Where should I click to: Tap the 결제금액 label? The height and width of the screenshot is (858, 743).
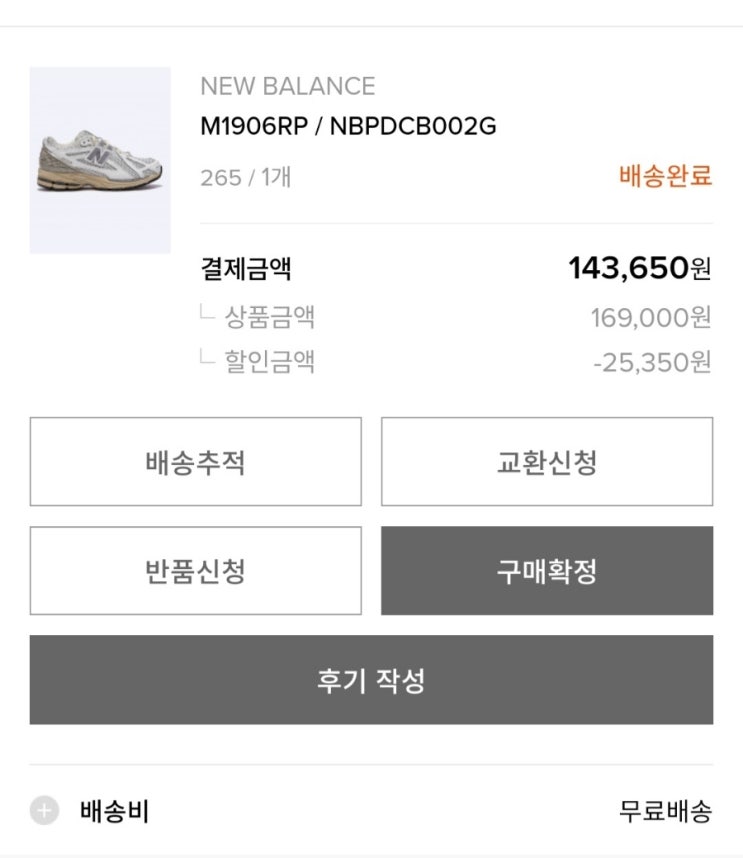pos(245,269)
